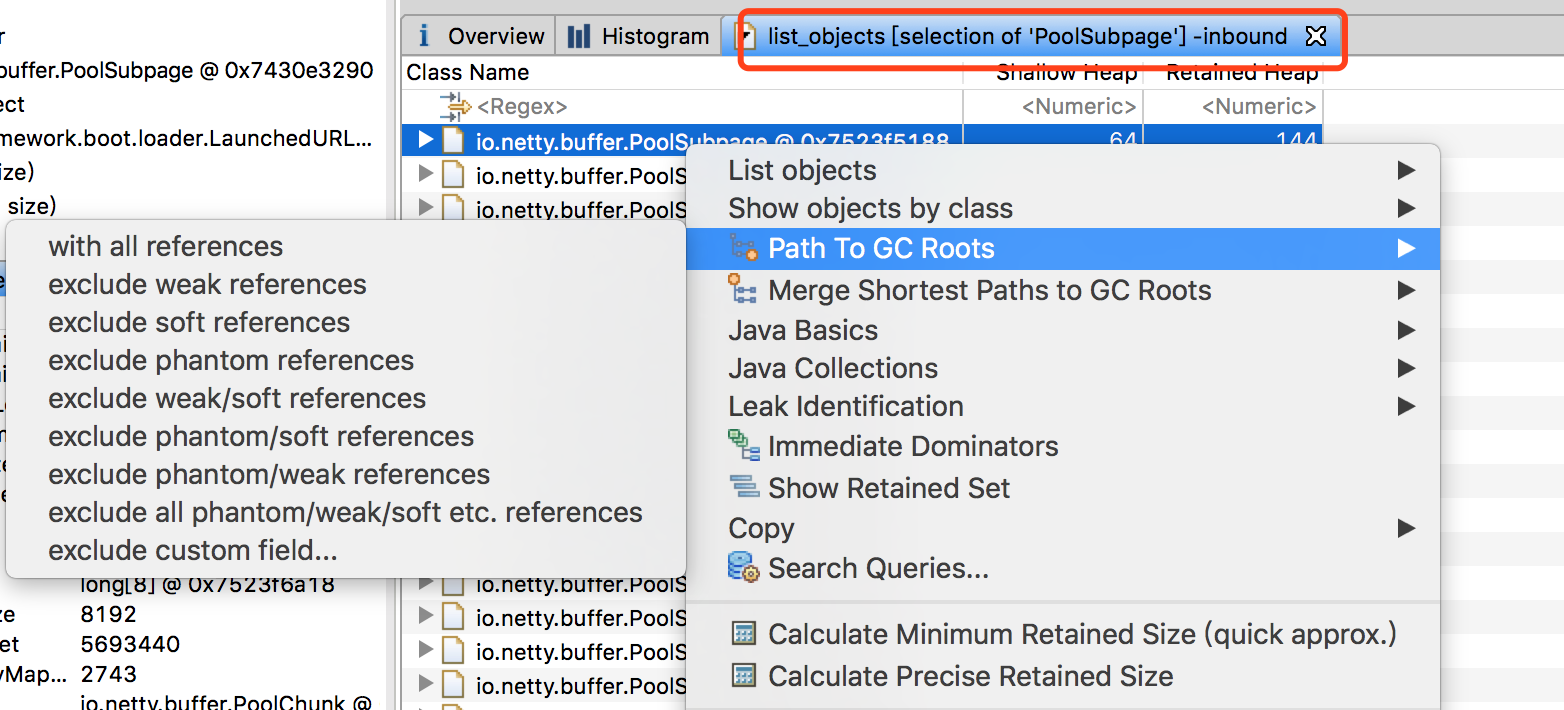This screenshot has height=710, width=1564.
Task: Click the Java Collections submenu arrow
Action: pyautogui.click(x=1406, y=368)
